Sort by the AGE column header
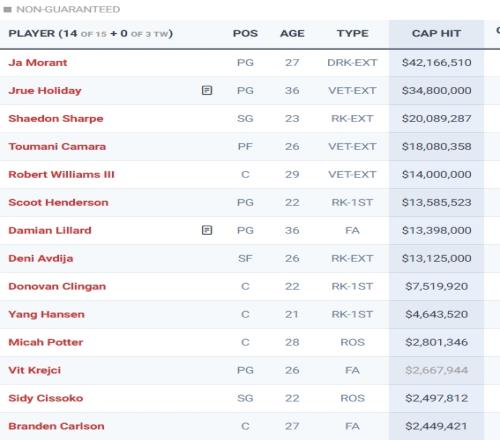Viewport: 500px width, 440px height. coord(292,33)
